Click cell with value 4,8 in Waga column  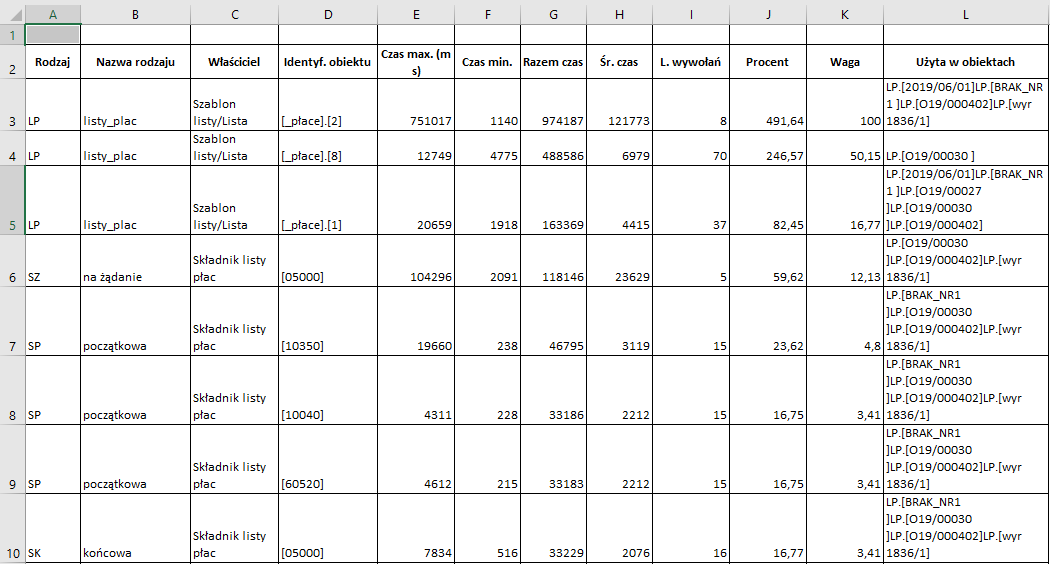(845, 321)
